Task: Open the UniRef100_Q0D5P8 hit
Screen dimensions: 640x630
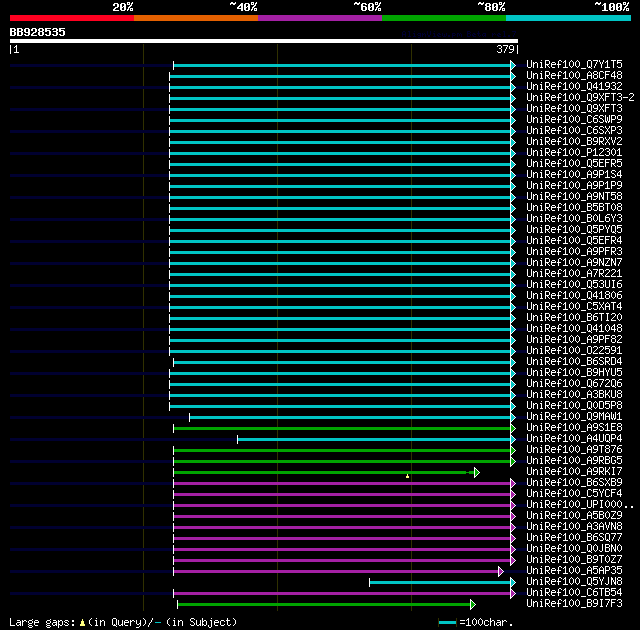Action: [x=574, y=406]
